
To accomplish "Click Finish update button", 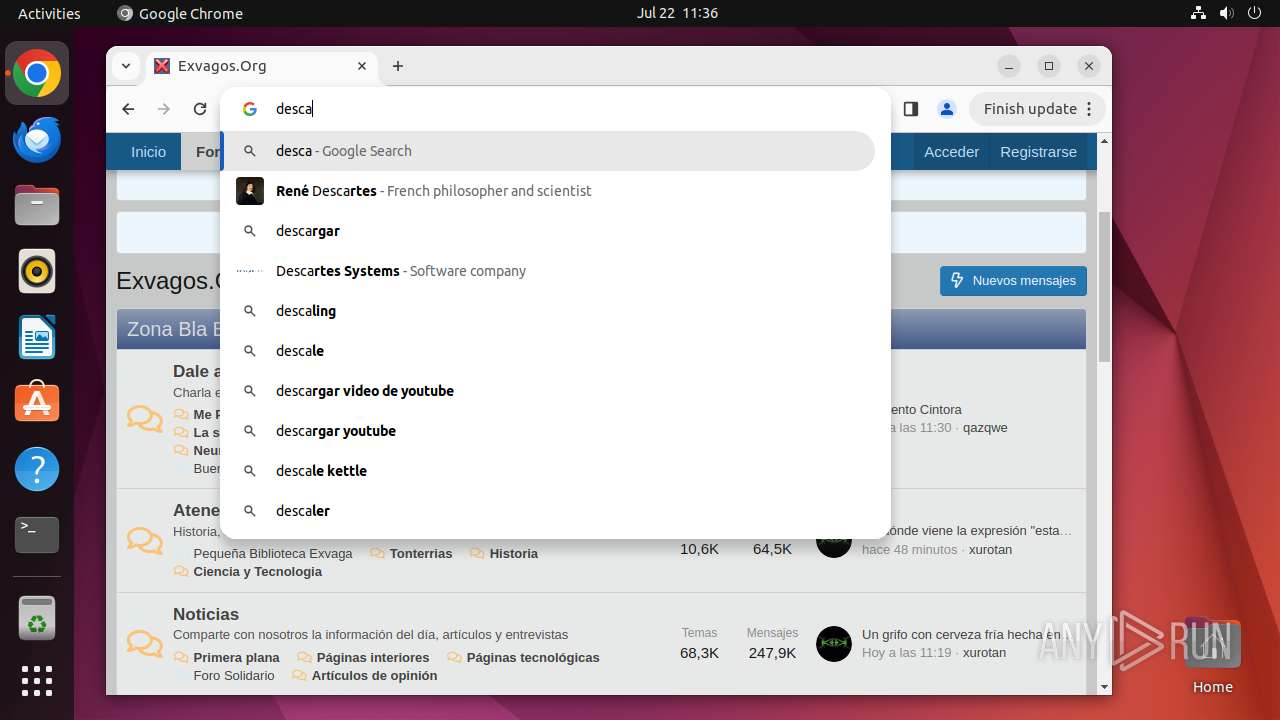I will point(1037,109).
